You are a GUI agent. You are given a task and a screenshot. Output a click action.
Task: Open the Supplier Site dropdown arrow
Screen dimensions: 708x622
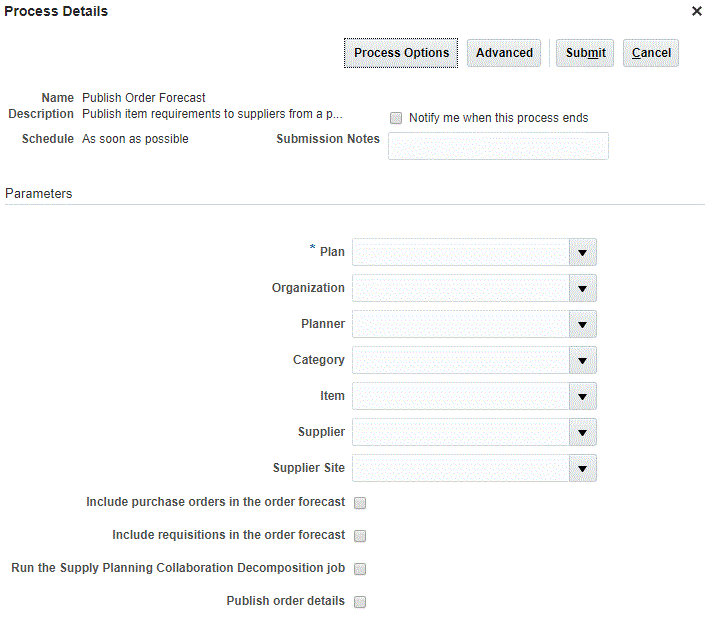582,468
